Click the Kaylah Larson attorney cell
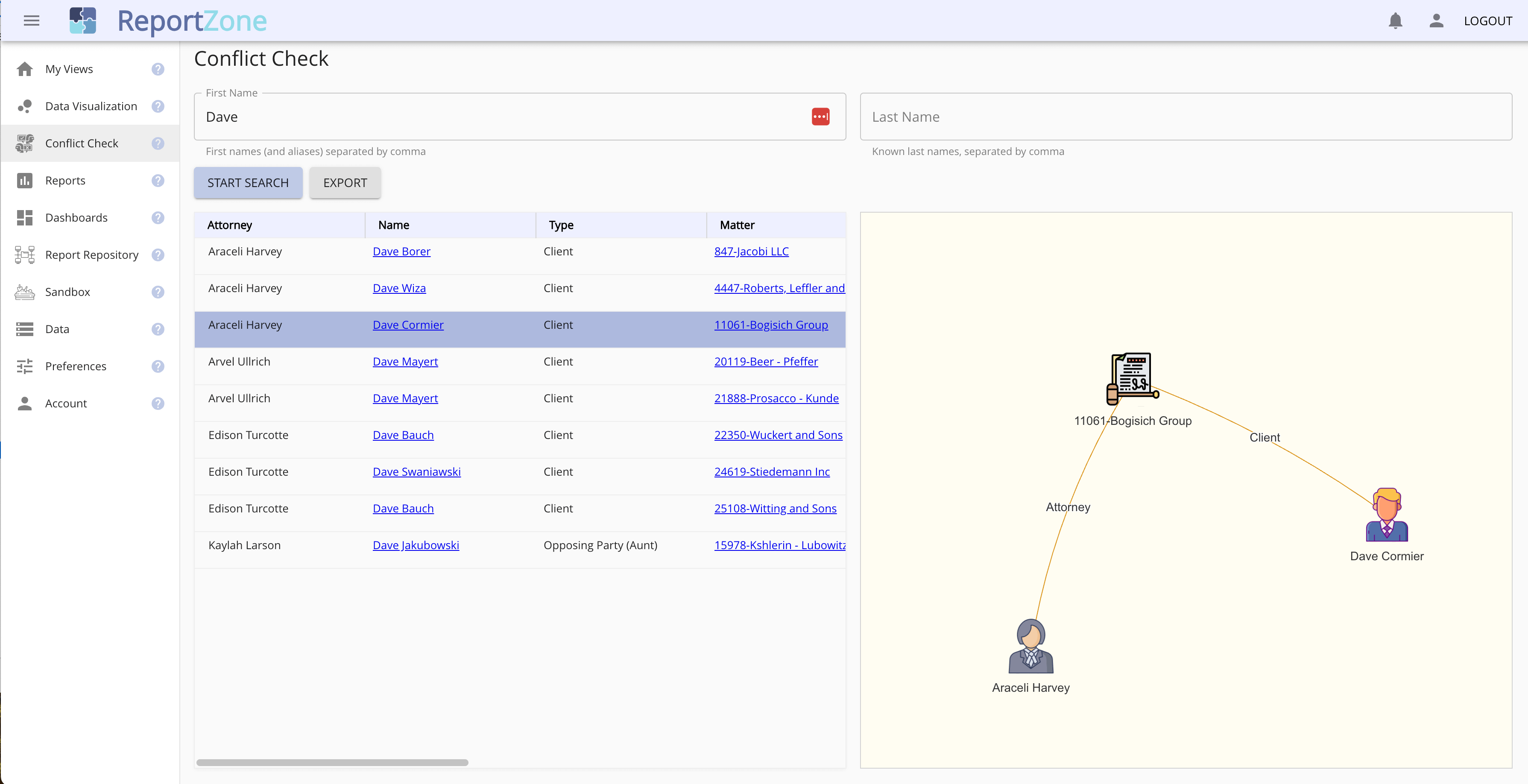This screenshot has width=1528, height=784. tap(244, 546)
